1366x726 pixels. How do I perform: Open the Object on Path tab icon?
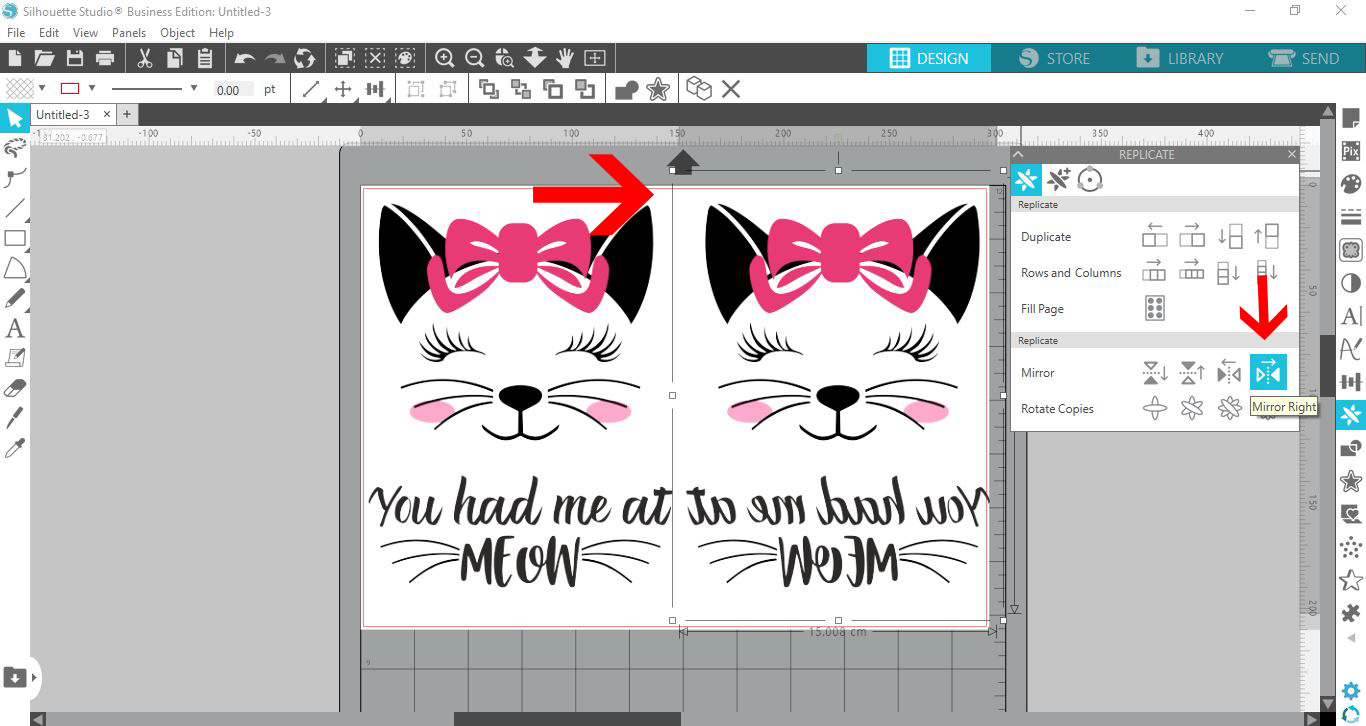1090,180
